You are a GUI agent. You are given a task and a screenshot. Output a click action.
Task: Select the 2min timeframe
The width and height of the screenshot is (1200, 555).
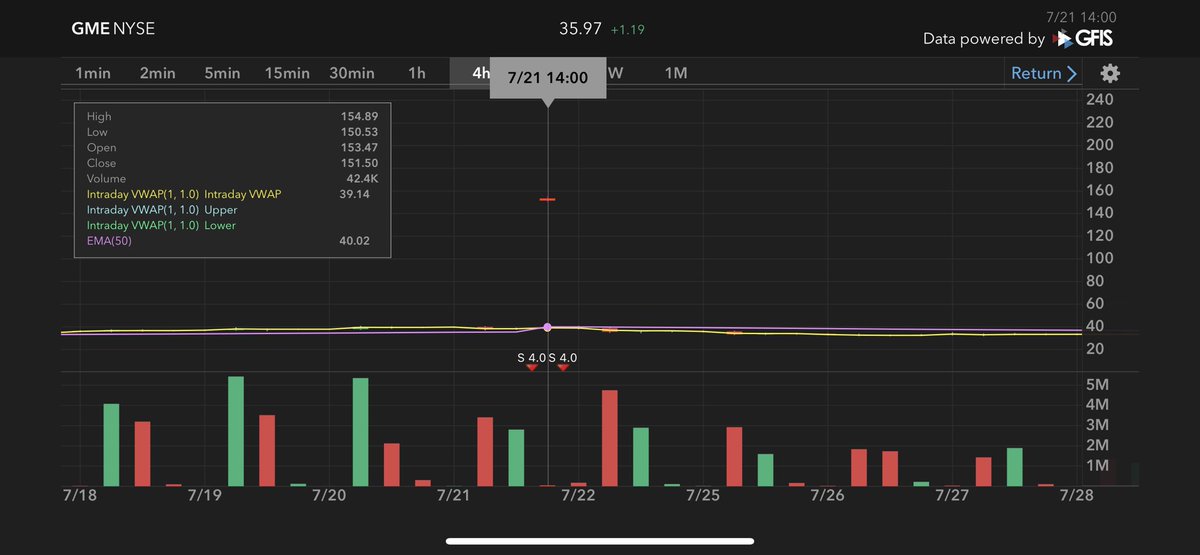tap(158, 73)
